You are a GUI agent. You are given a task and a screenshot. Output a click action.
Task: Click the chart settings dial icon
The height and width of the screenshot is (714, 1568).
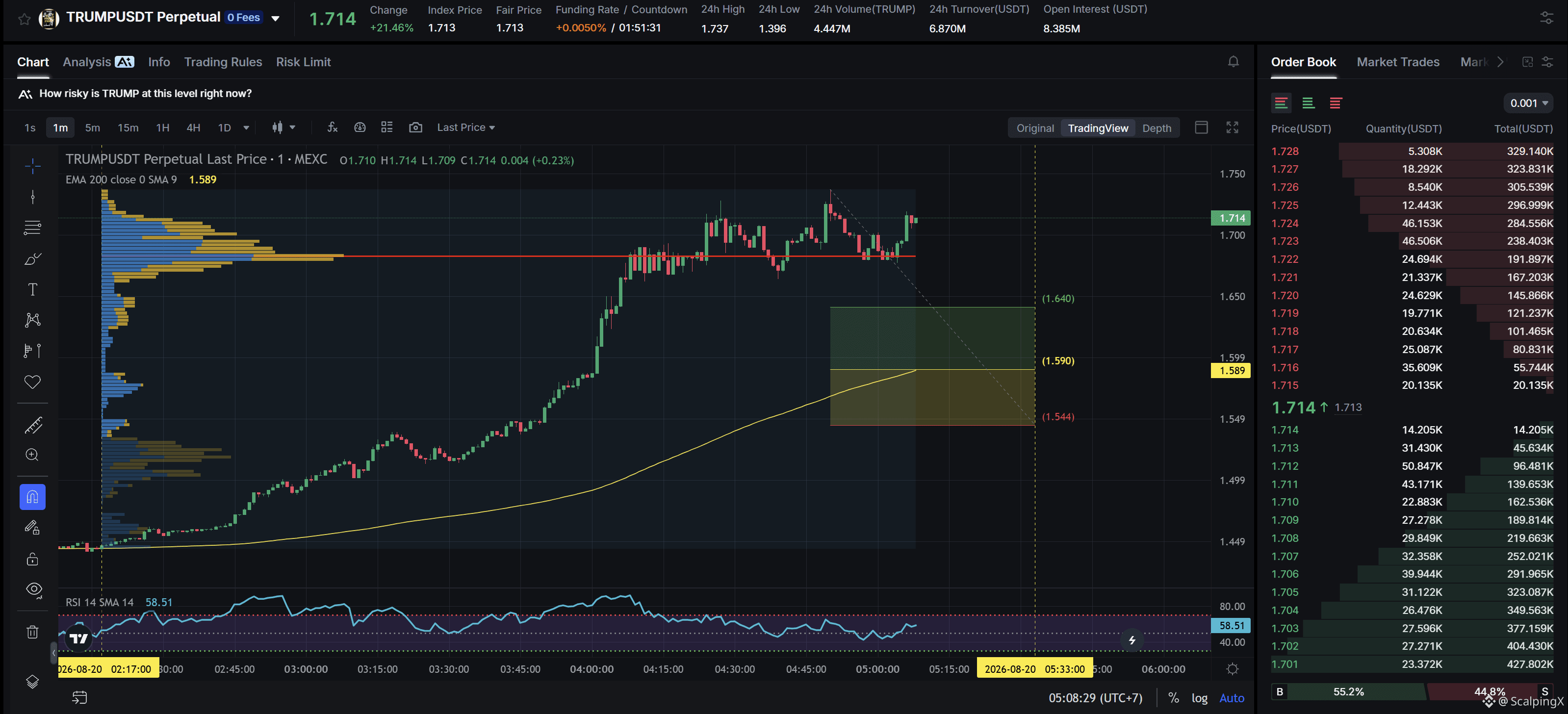pyautogui.click(x=360, y=127)
